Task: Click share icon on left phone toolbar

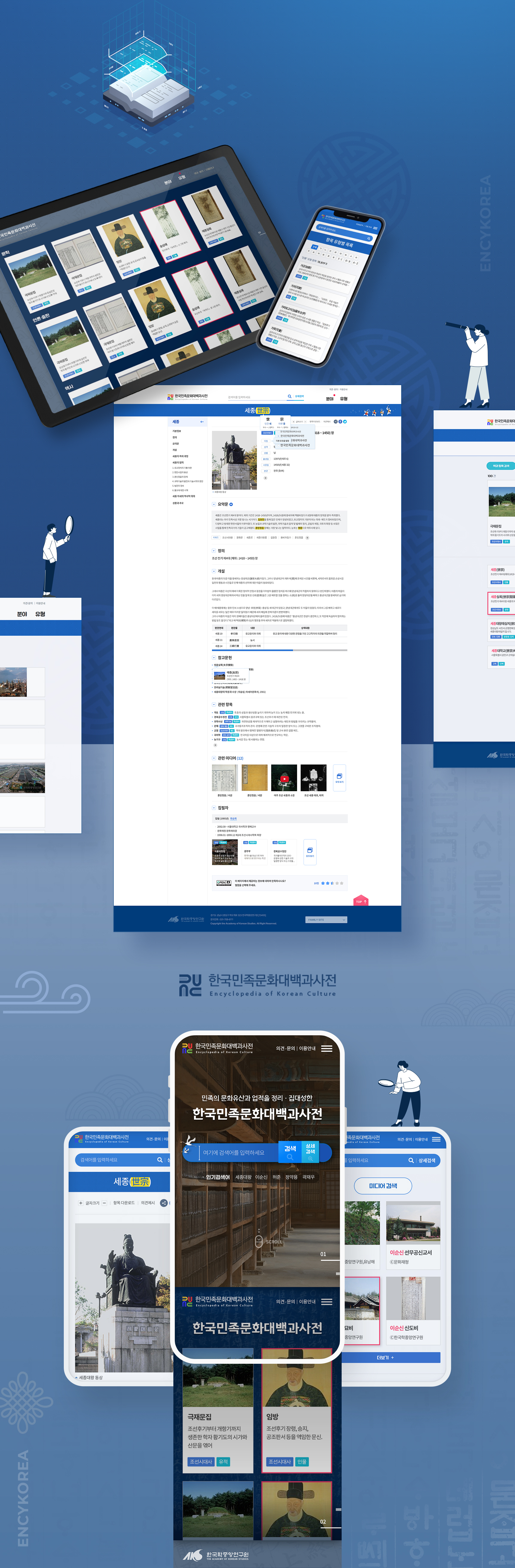Action: point(164,1203)
